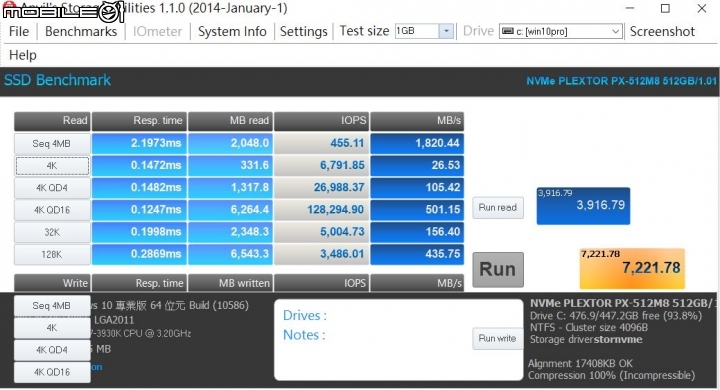Click the read score box 3,916.79
Viewport: 720px width, 390px height.
(x=583, y=206)
